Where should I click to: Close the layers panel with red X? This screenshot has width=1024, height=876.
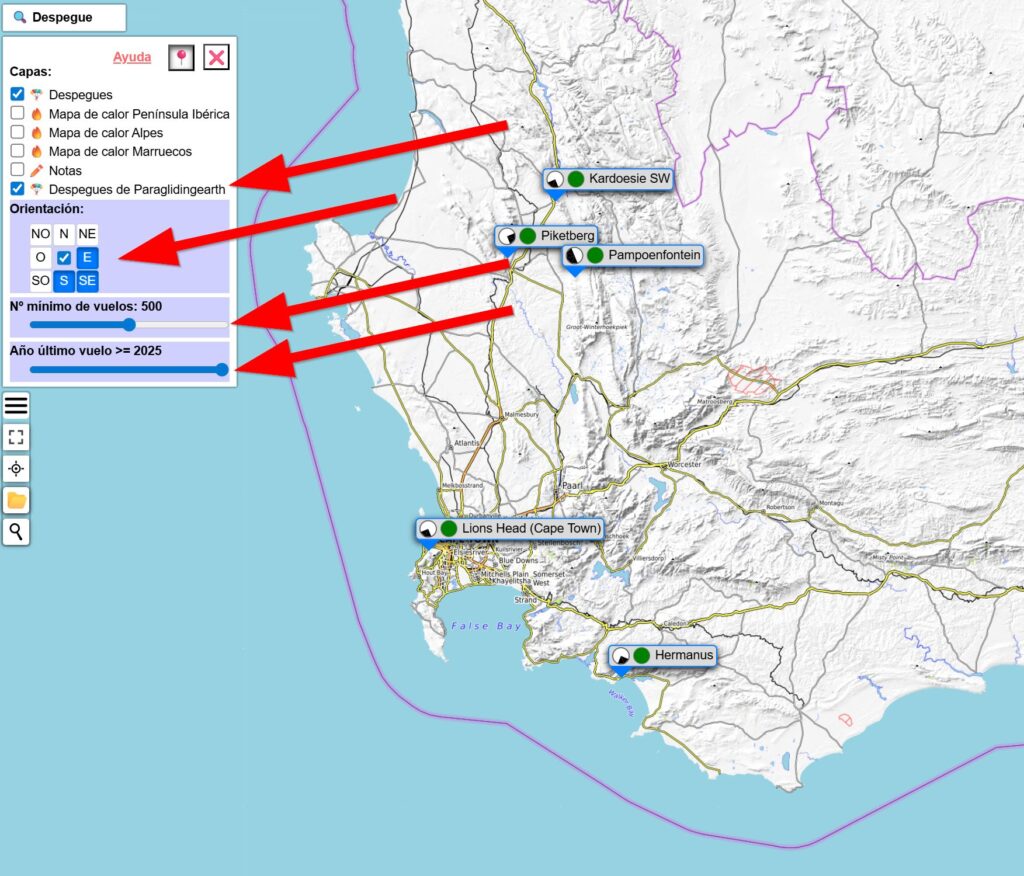(x=216, y=57)
